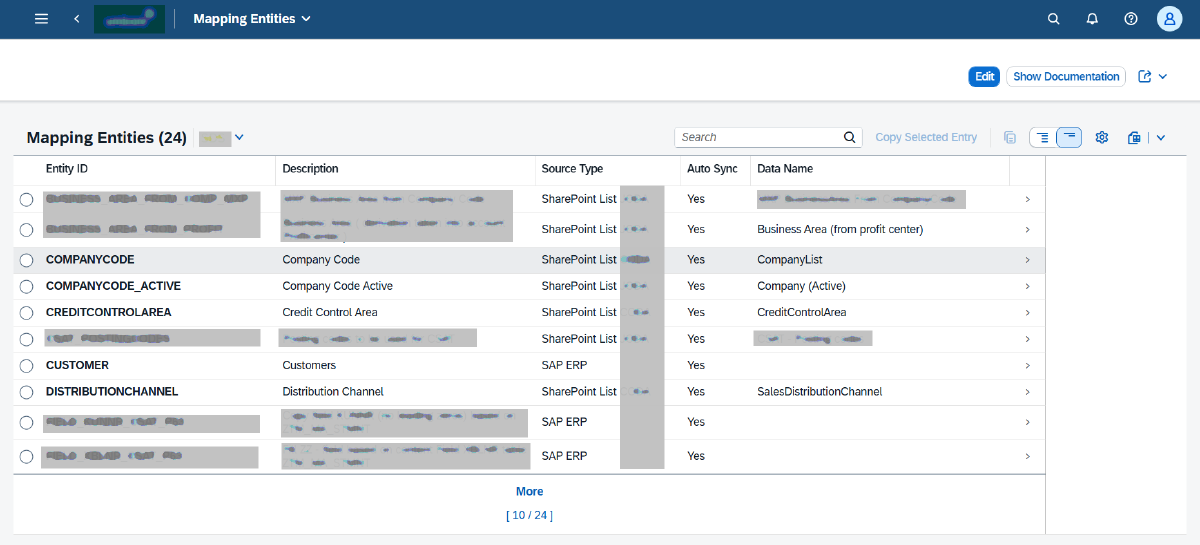Screen dimensions: 1200x545
Task: Expand the Mapping Entities title dropdown
Action: (x=306, y=19)
